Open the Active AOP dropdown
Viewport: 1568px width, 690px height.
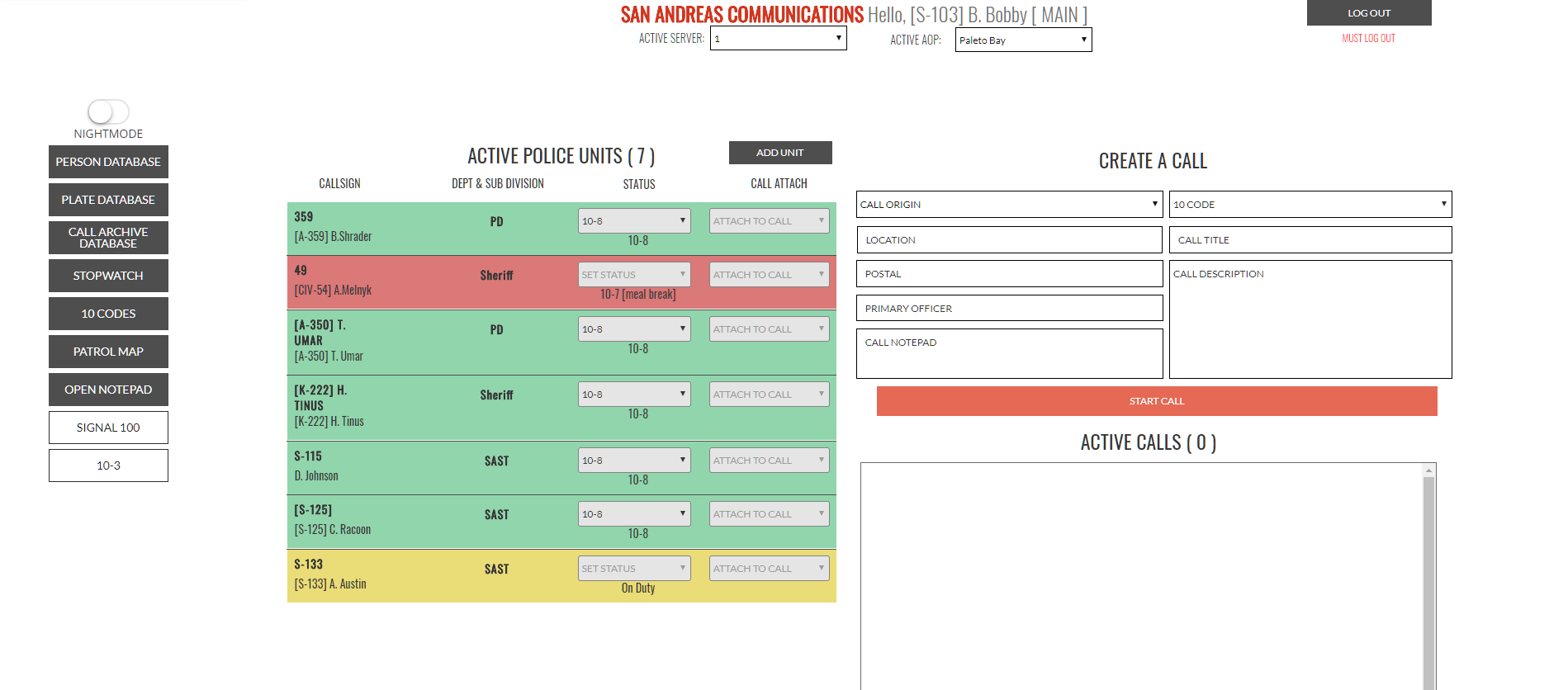[x=1024, y=40]
